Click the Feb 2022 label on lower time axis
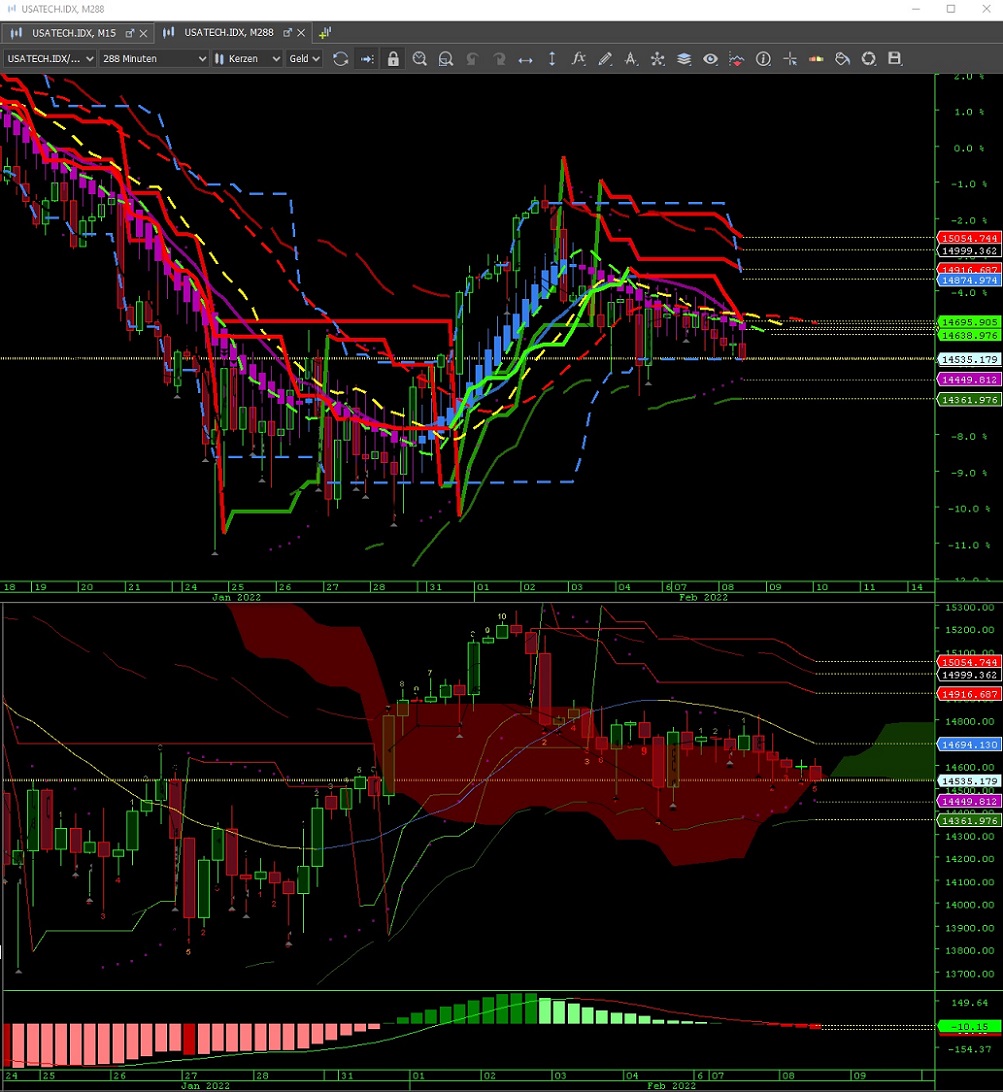The width and height of the screenshot is (1003, 1092). tap(671, 1086)
